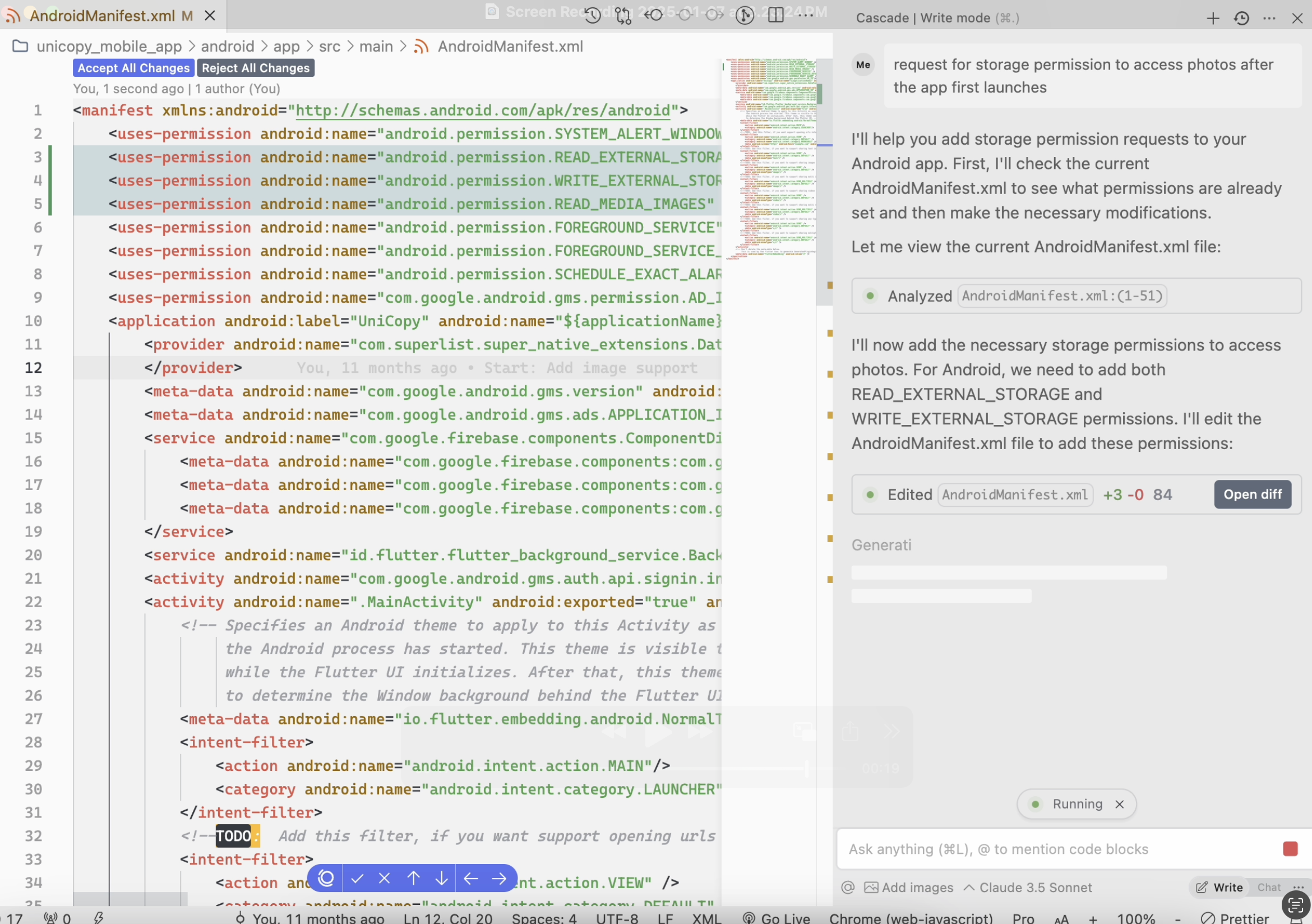Open the schemas.android.com URL on line 1
This screenshot has height=924, width=1312.
483,110
